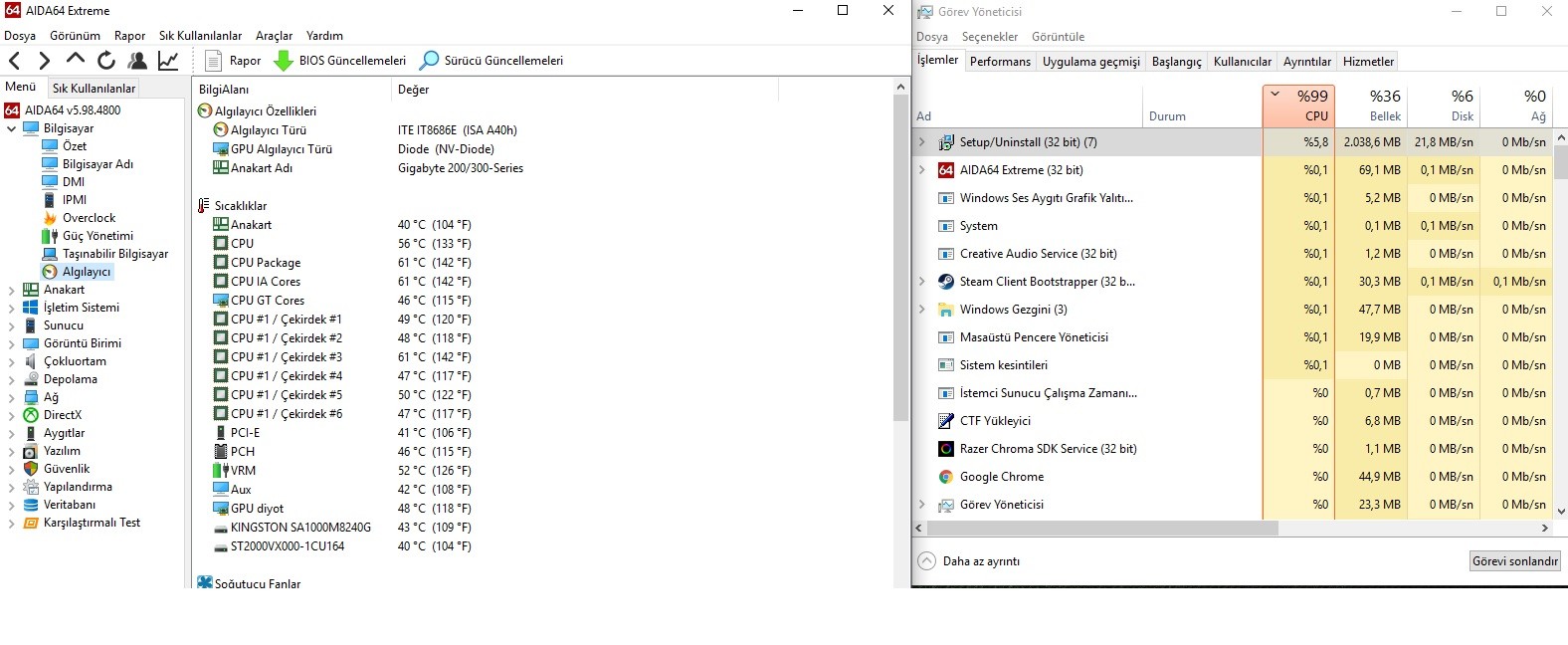Click VRM temperature row

[x=343, y=471]
